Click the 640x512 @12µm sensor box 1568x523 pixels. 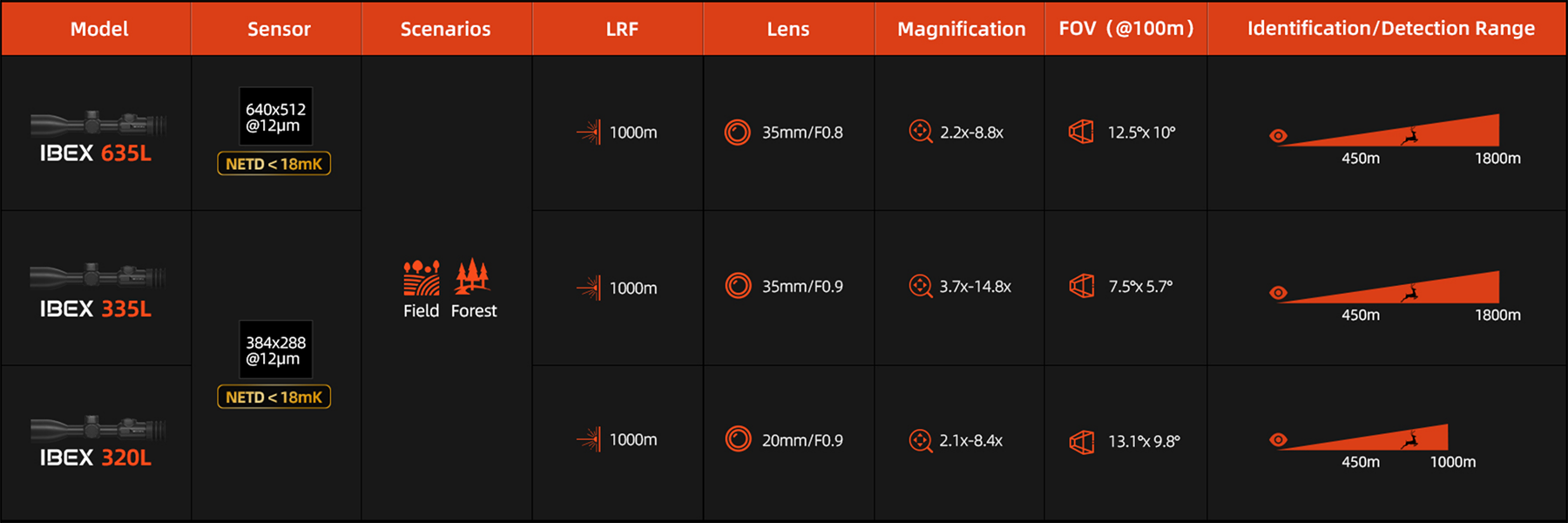(x=275, y=116)
